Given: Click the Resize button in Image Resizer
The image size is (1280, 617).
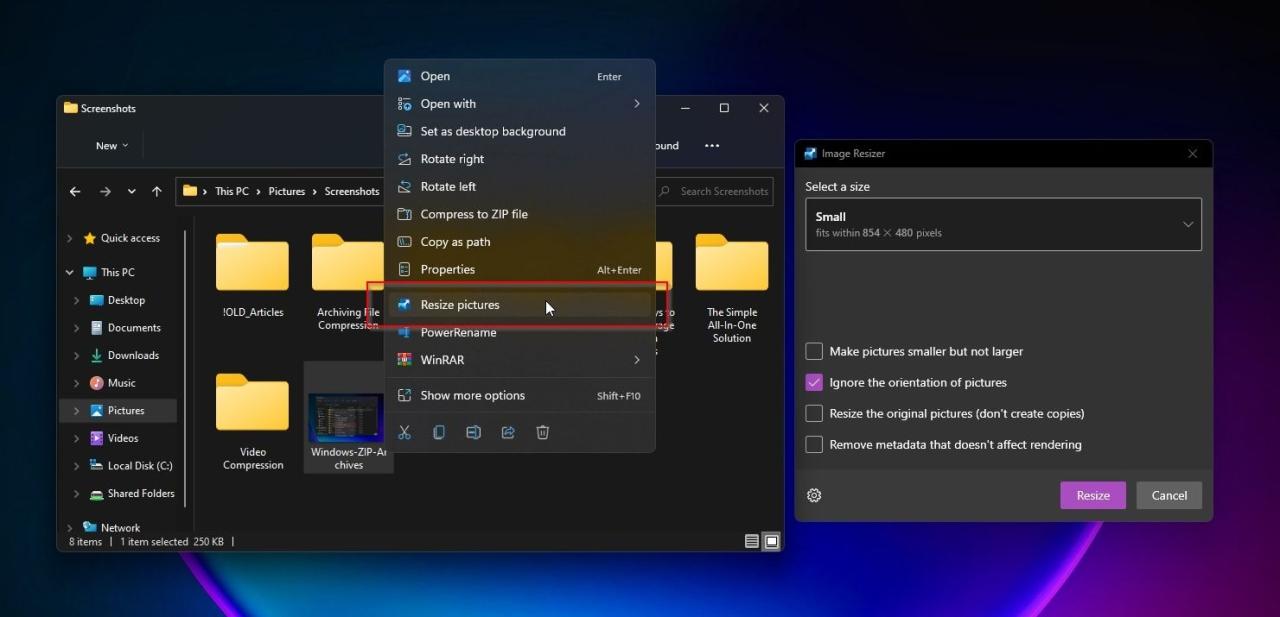Looking at the screenshot, I should pos(1093,495).
